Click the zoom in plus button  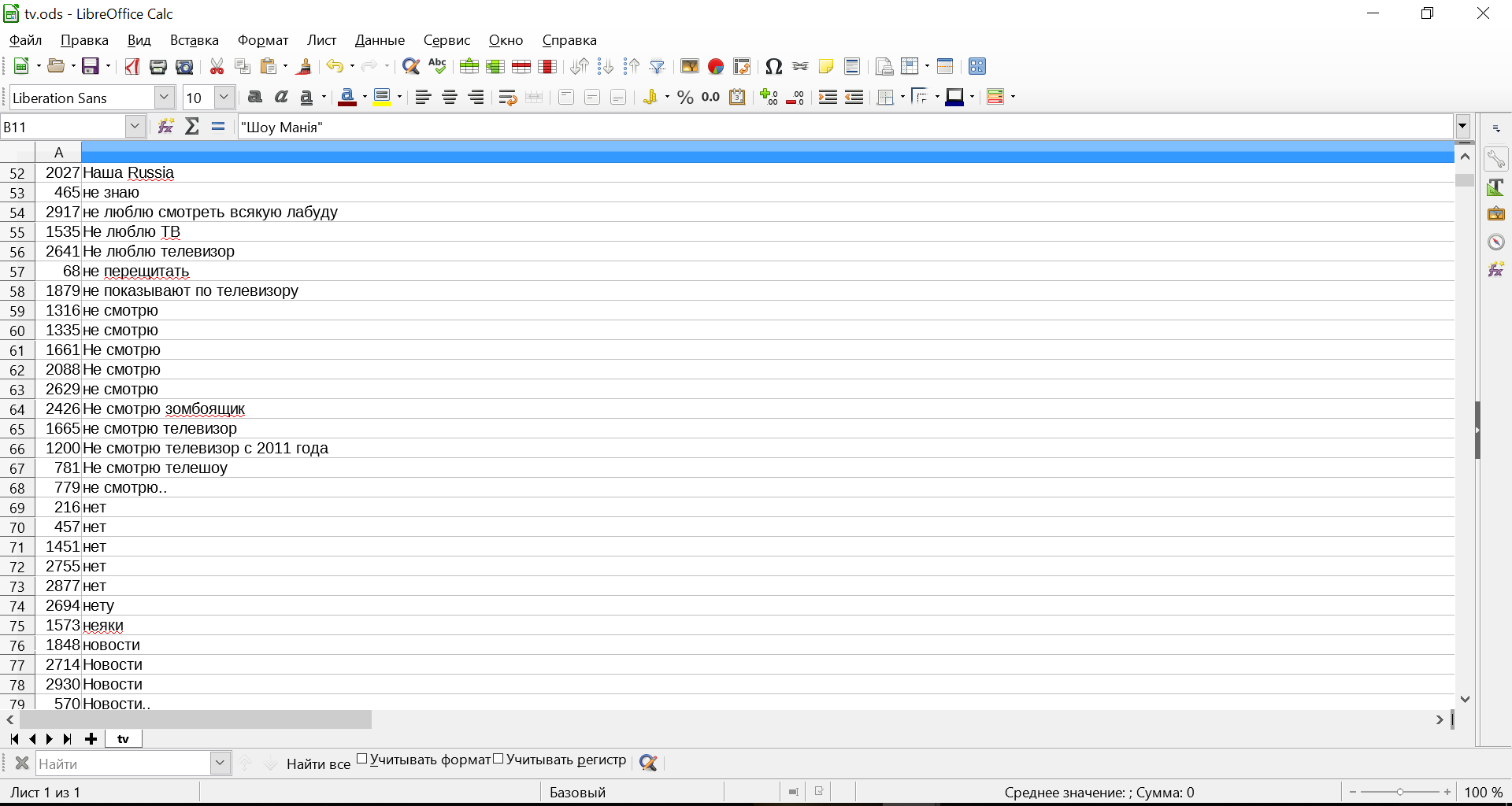point(1447,792)
